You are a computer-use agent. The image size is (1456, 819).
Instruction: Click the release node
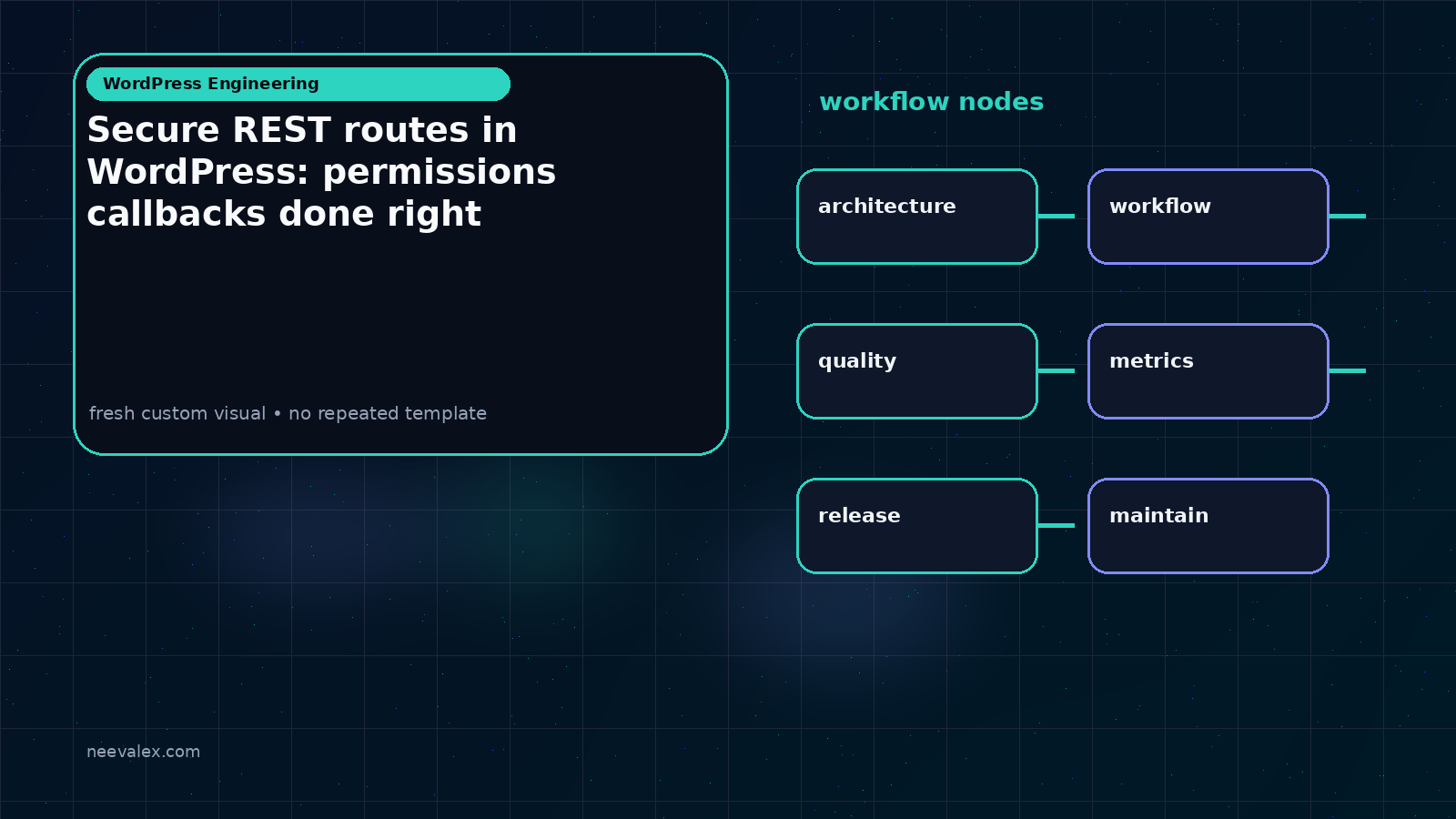click(917, 526)
